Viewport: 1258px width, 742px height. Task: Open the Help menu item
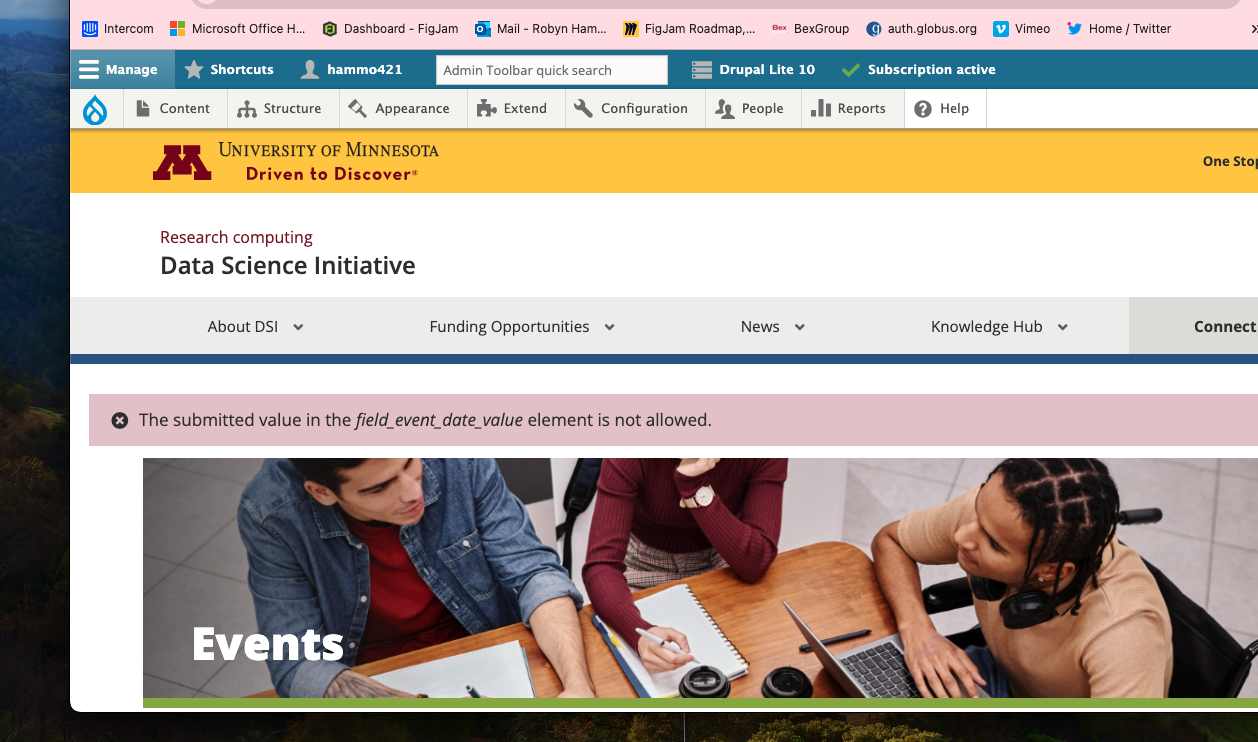(x=942, y=109)
